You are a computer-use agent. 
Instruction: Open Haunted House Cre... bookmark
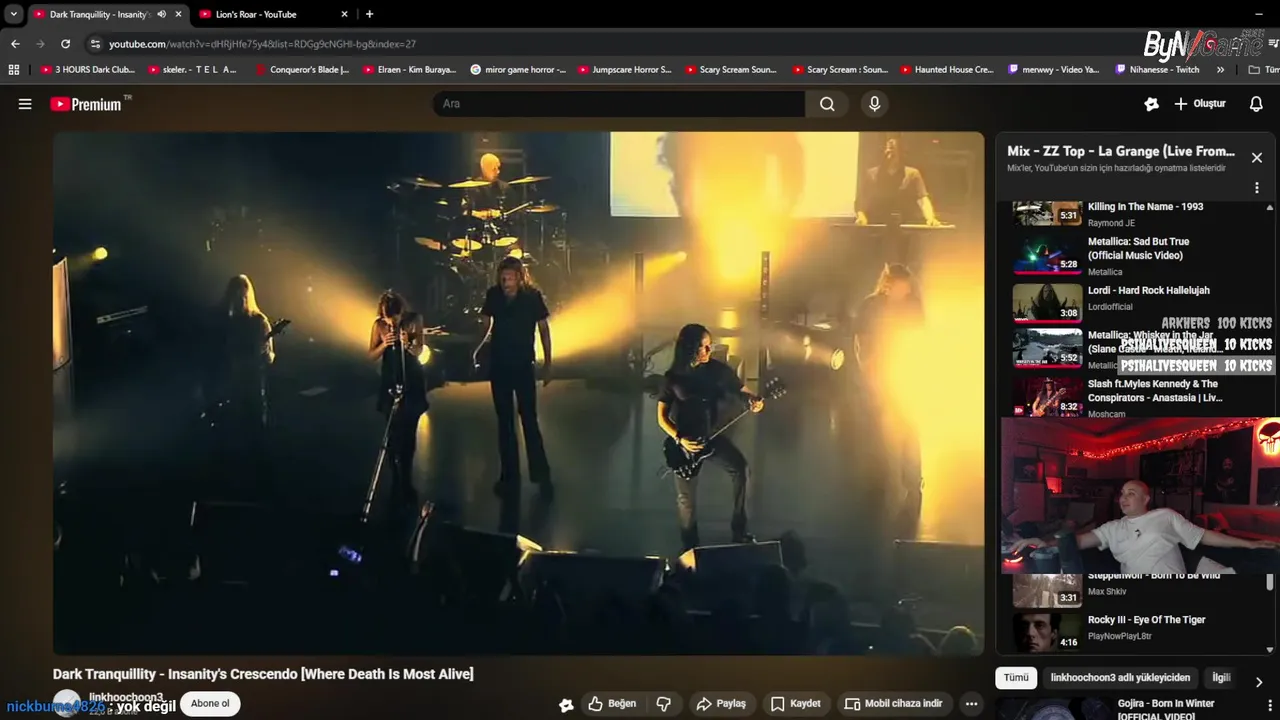click(x=947, y=70)
